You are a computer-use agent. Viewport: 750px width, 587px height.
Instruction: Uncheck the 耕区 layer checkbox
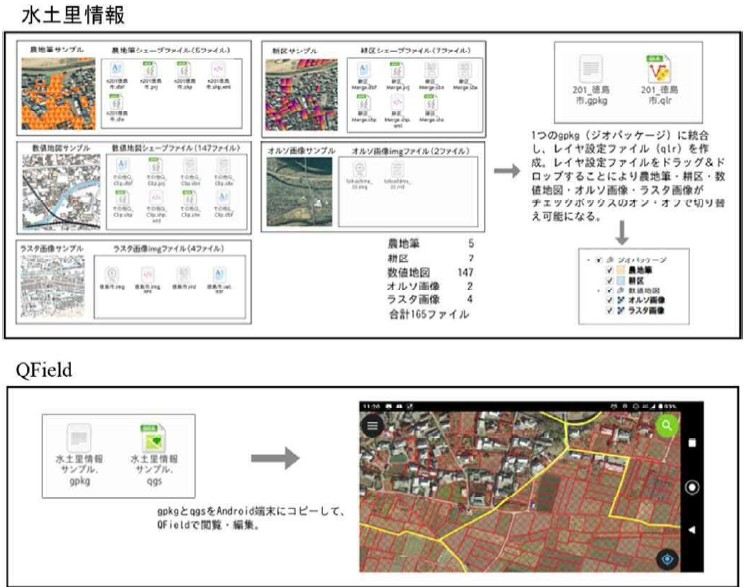click(x=609, y=281)
